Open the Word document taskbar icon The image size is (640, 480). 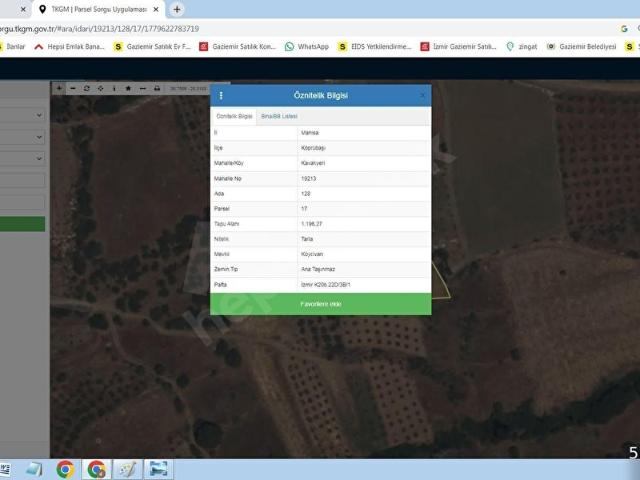coord(5,469)
